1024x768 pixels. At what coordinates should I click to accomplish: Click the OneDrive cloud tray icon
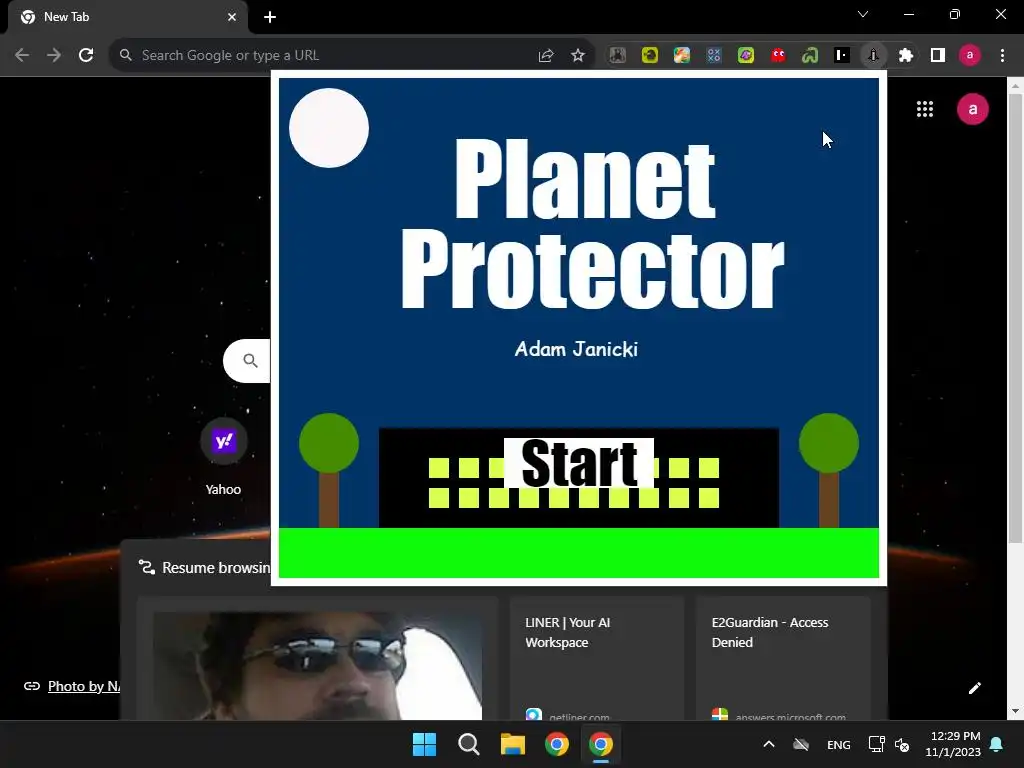(x=801, y=744)
